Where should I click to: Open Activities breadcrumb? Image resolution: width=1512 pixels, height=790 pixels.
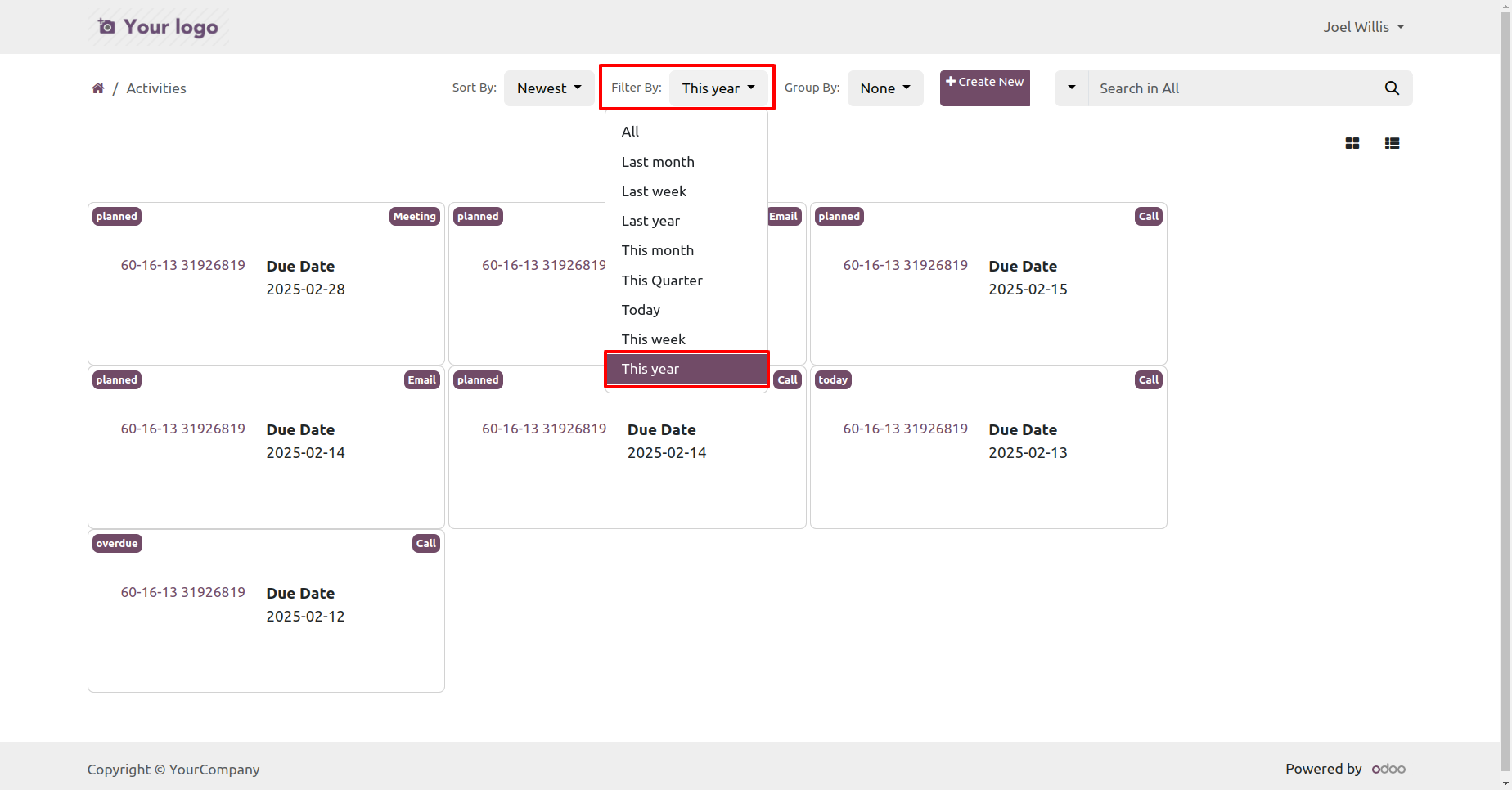(x=156, y=88)
